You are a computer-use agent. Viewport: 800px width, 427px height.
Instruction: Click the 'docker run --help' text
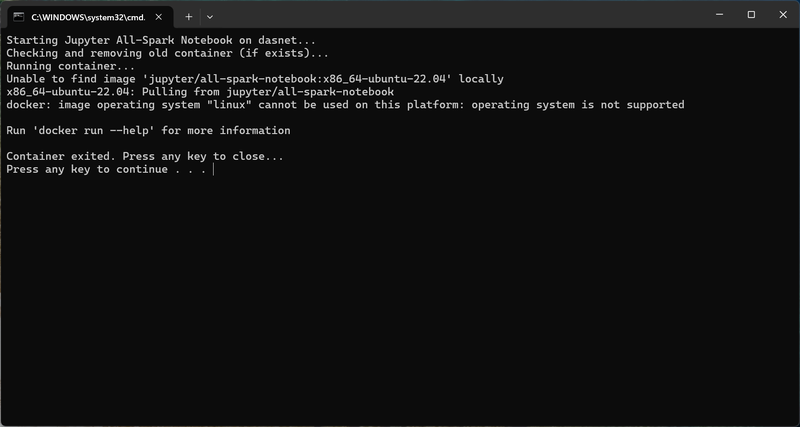(x=93, y=131)
